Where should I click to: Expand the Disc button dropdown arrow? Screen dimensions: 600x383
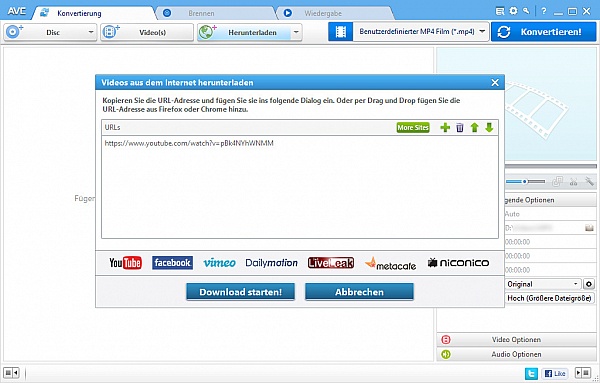click(x=91, y=32)
